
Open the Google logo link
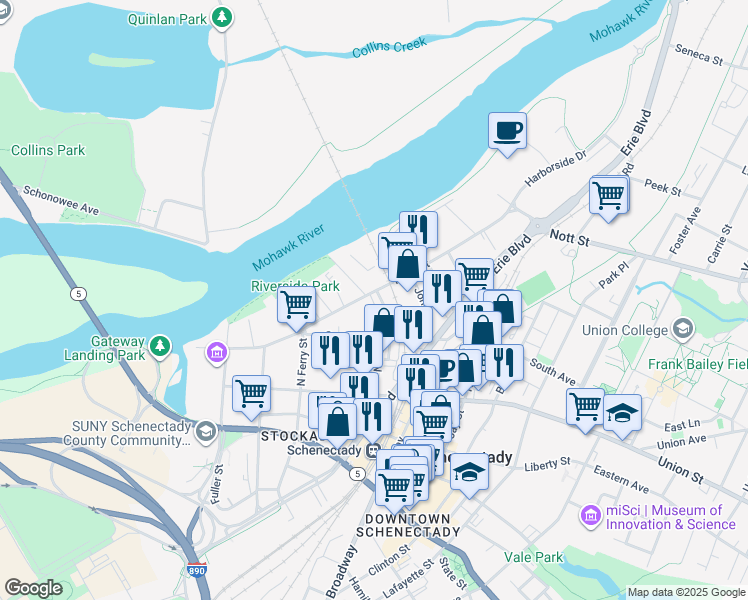(x=33, y=588)
